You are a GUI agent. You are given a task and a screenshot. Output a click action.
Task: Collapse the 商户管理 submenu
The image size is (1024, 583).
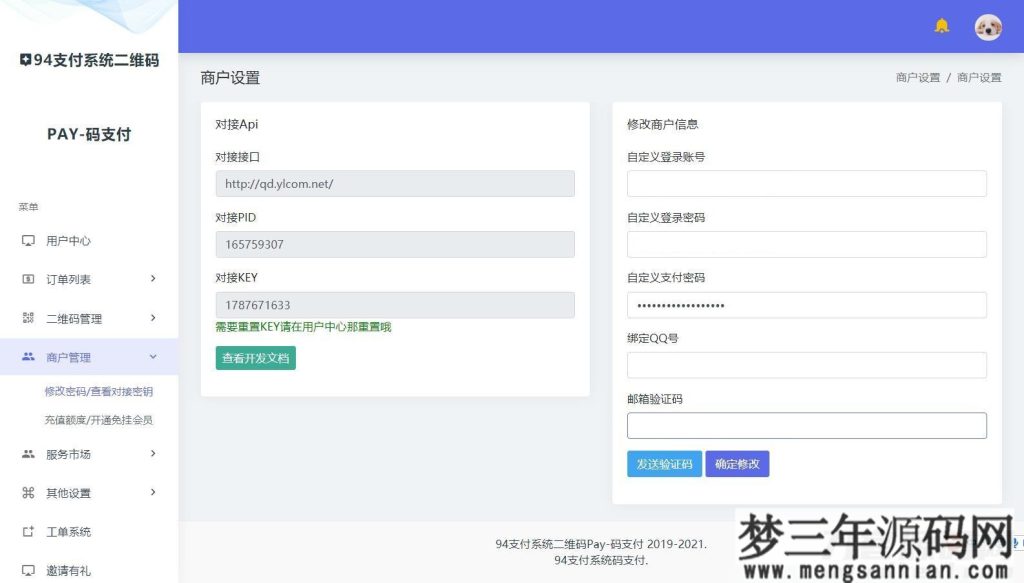click(x=153, y=356)
